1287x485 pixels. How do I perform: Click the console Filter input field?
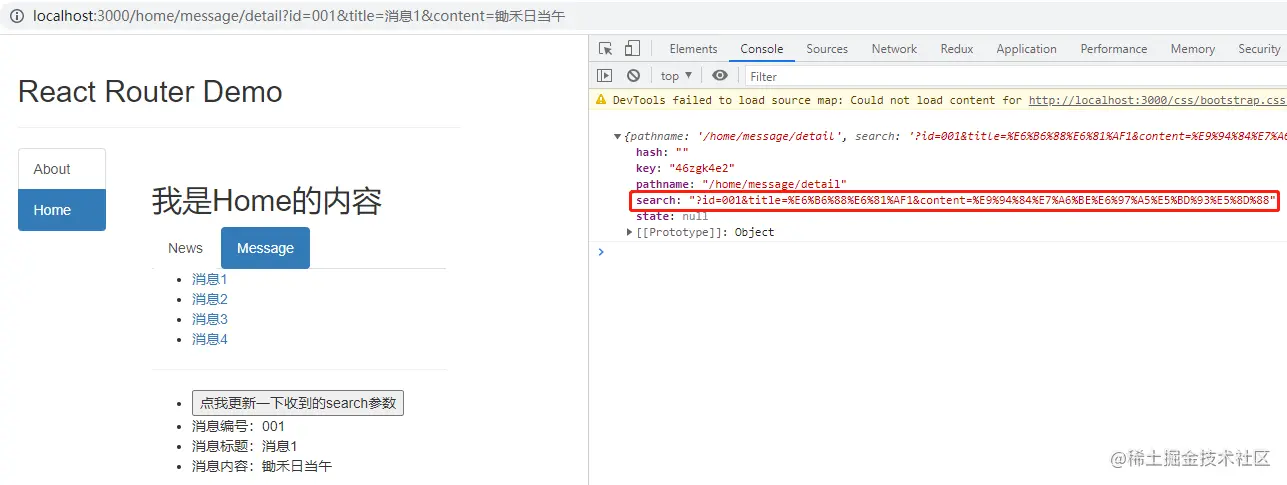click(x=1015, y=76)
